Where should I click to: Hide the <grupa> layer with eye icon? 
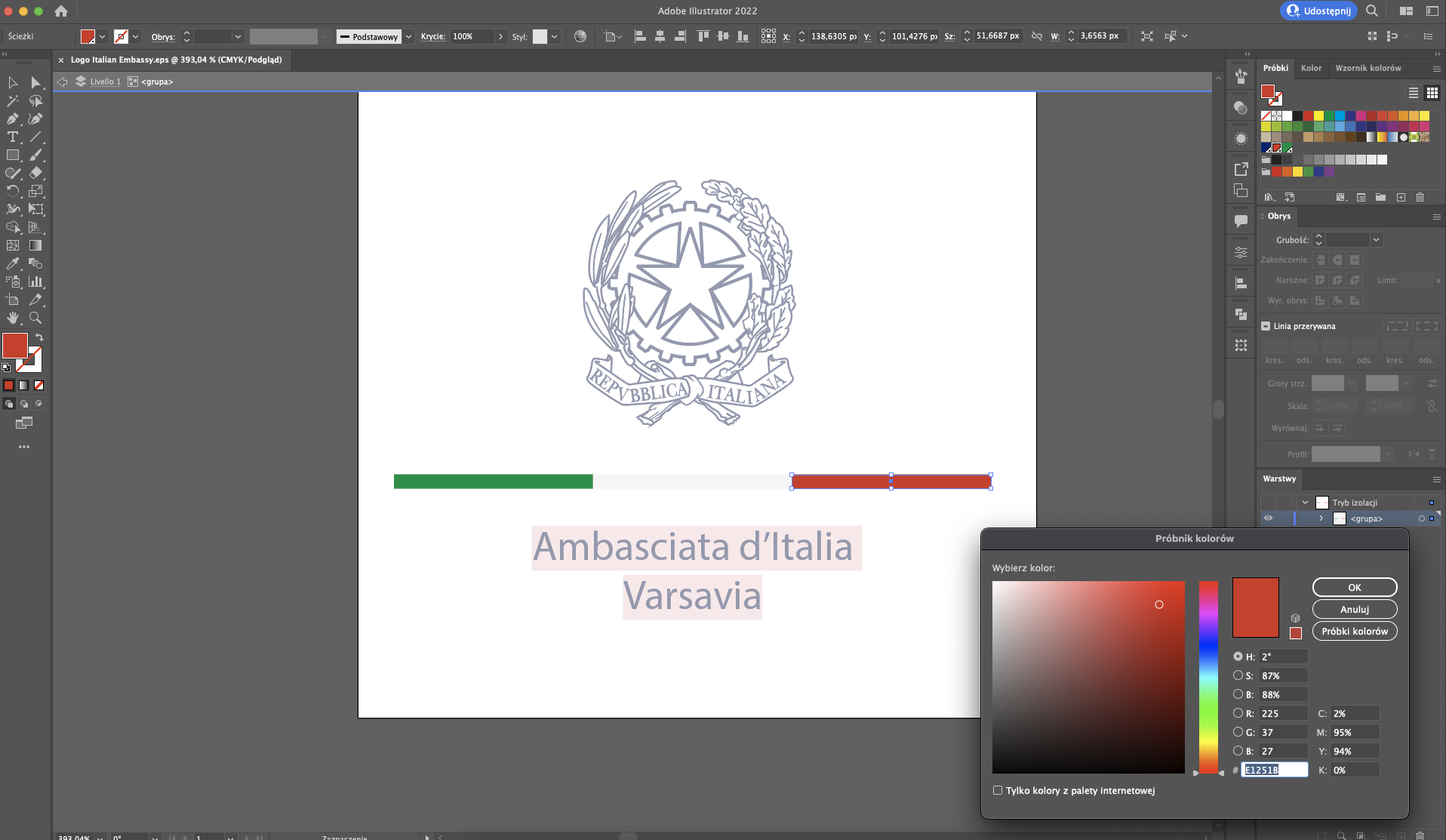pos(1268,518)
